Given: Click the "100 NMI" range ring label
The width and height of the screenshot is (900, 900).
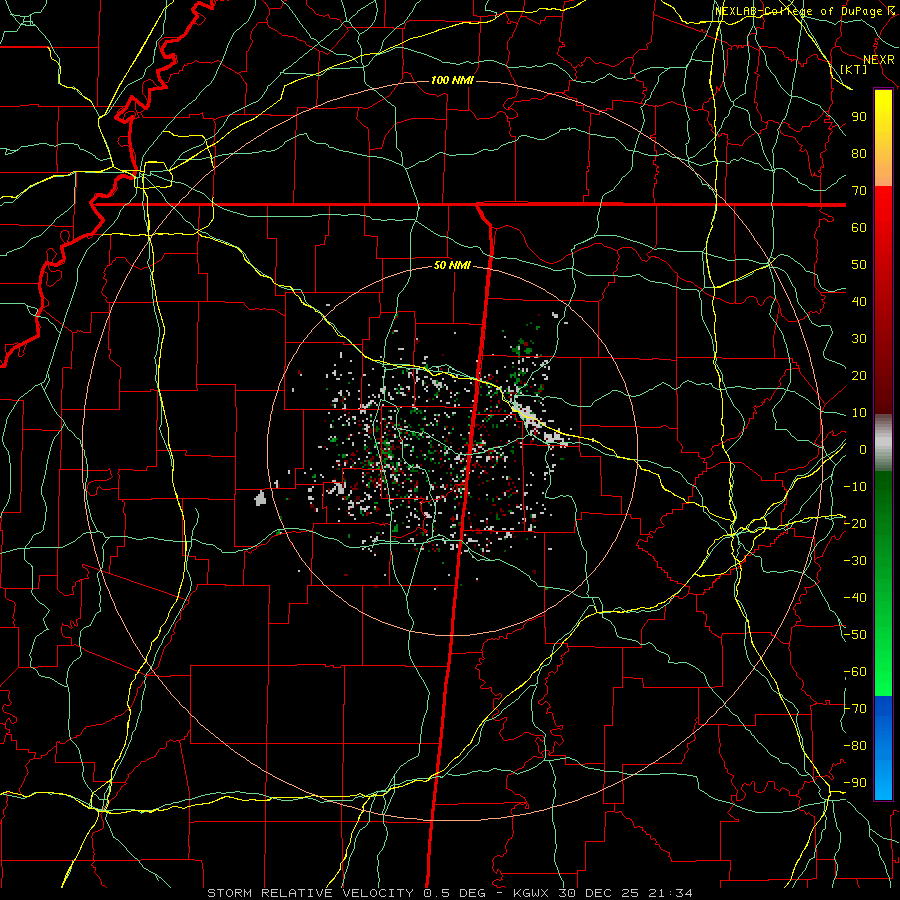Looking at the screenshot, I should (x=452, y=80).
